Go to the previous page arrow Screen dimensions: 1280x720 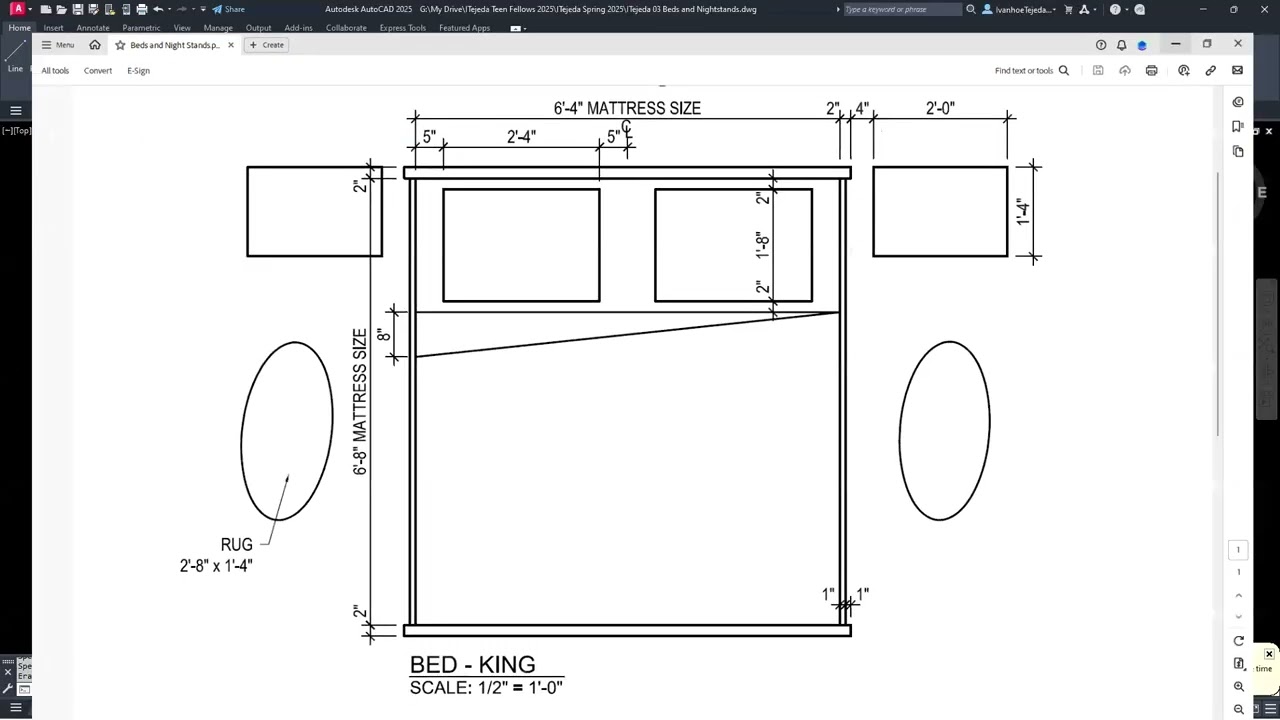1239,596
